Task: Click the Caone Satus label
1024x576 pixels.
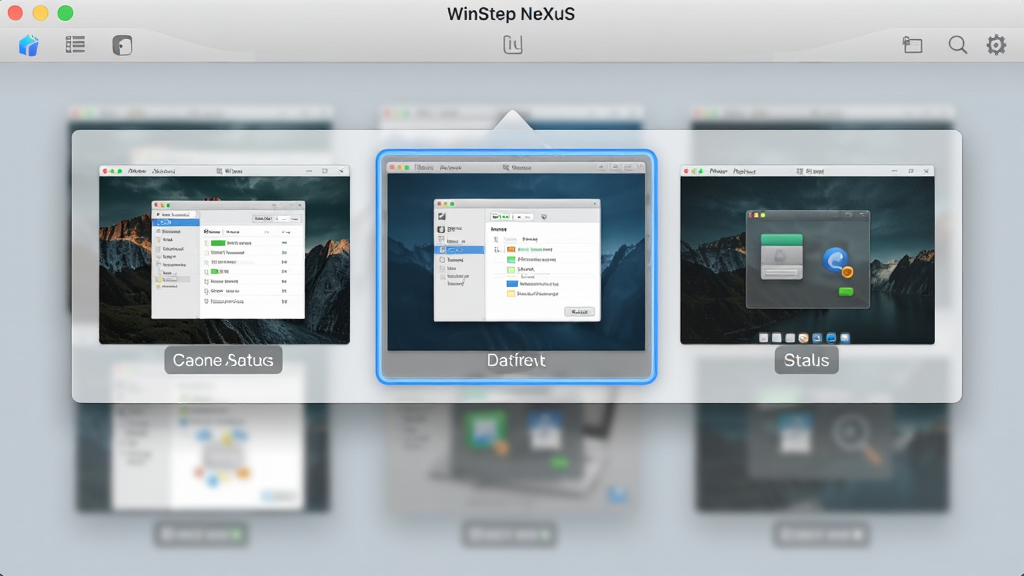Action: [223, 360]
